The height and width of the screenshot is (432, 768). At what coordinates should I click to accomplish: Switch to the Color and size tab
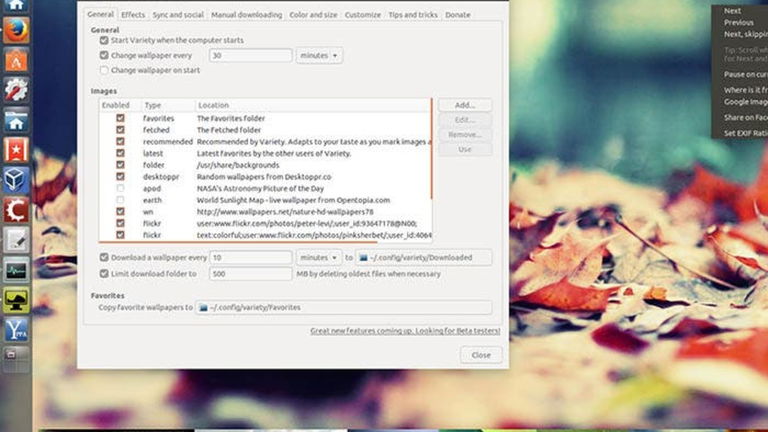click(x=313, y=15)
